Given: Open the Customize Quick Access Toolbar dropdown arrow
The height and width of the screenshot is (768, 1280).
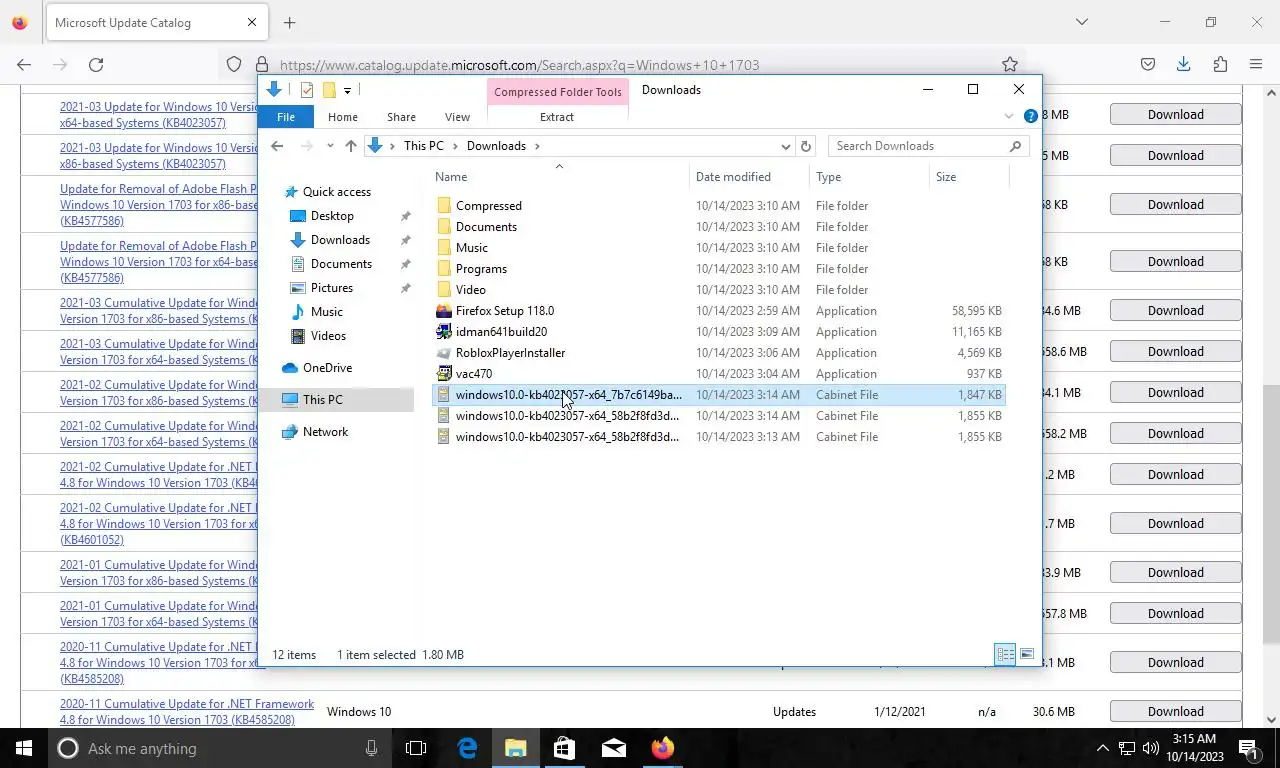Looking at the screenshot, I should tap(347, 91).
